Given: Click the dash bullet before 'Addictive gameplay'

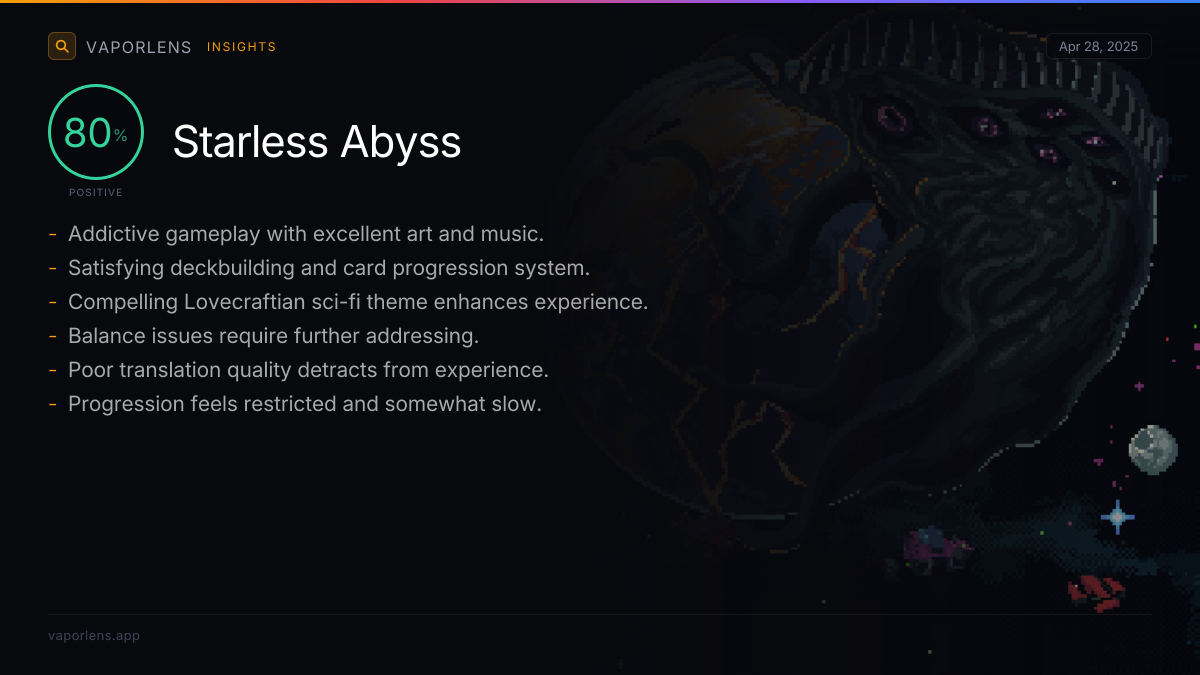Looking at the screenshot, I should [x=52, y=235].
